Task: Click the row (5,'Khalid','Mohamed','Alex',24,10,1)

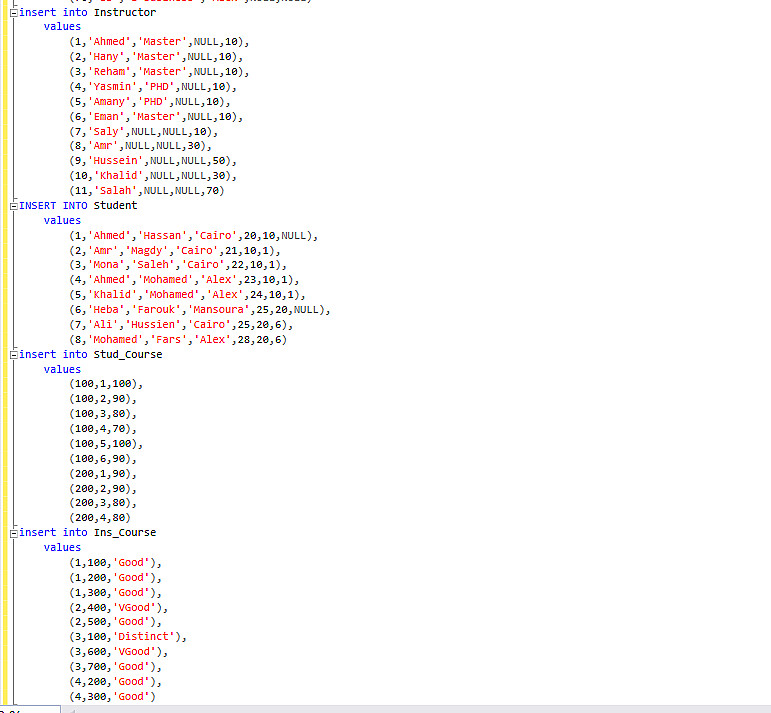Action: point(187,295)
